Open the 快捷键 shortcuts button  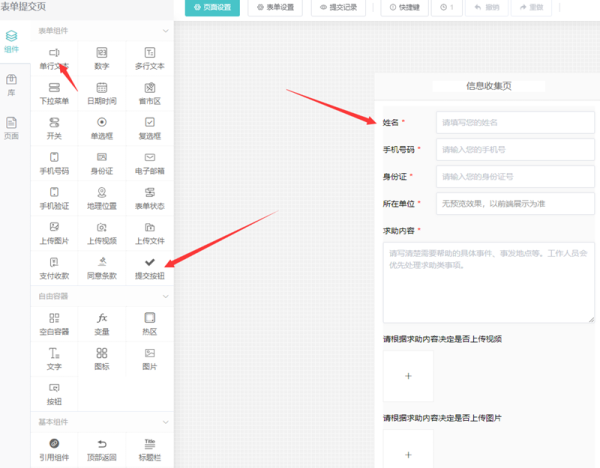point(404,7)
